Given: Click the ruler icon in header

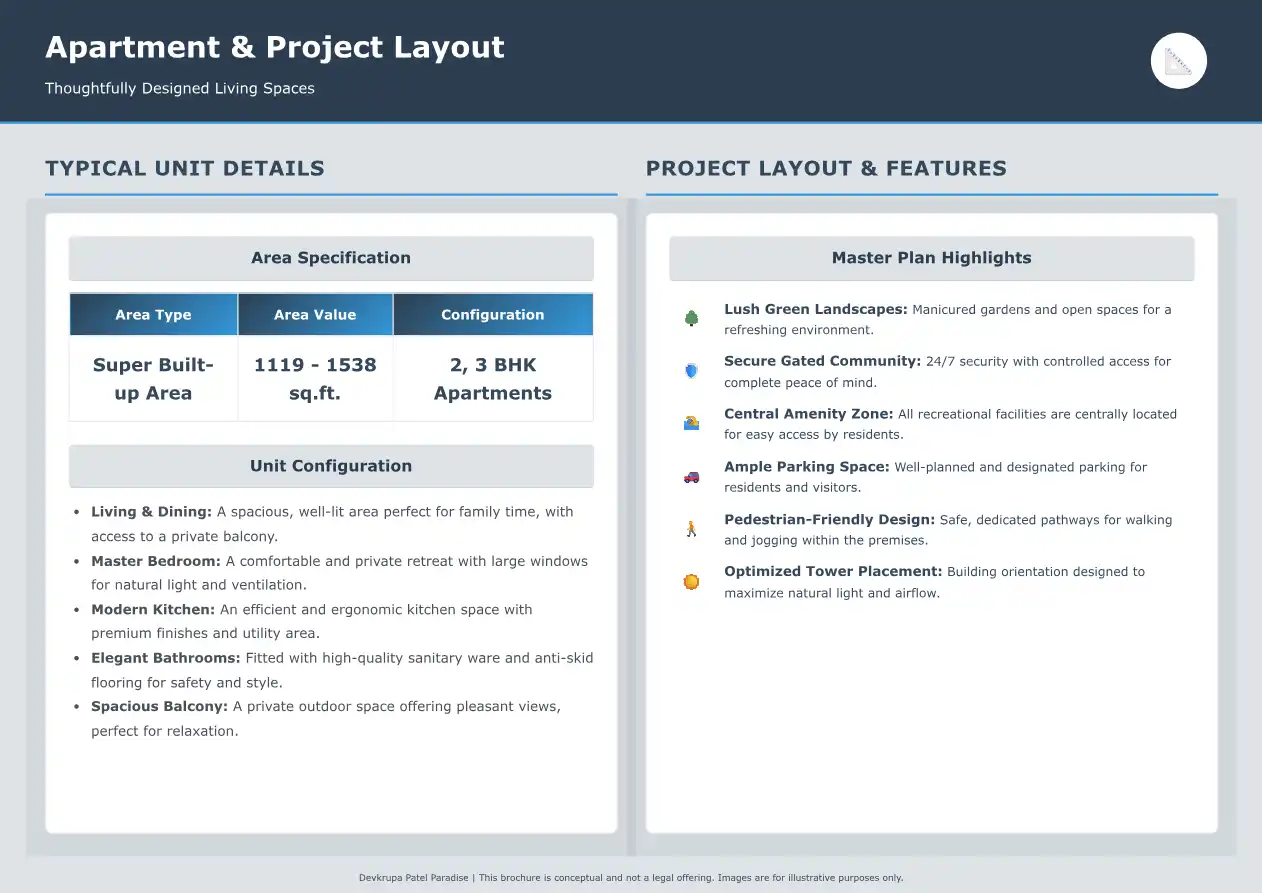Looking at the screenshot, I should tap(1179, 61).
